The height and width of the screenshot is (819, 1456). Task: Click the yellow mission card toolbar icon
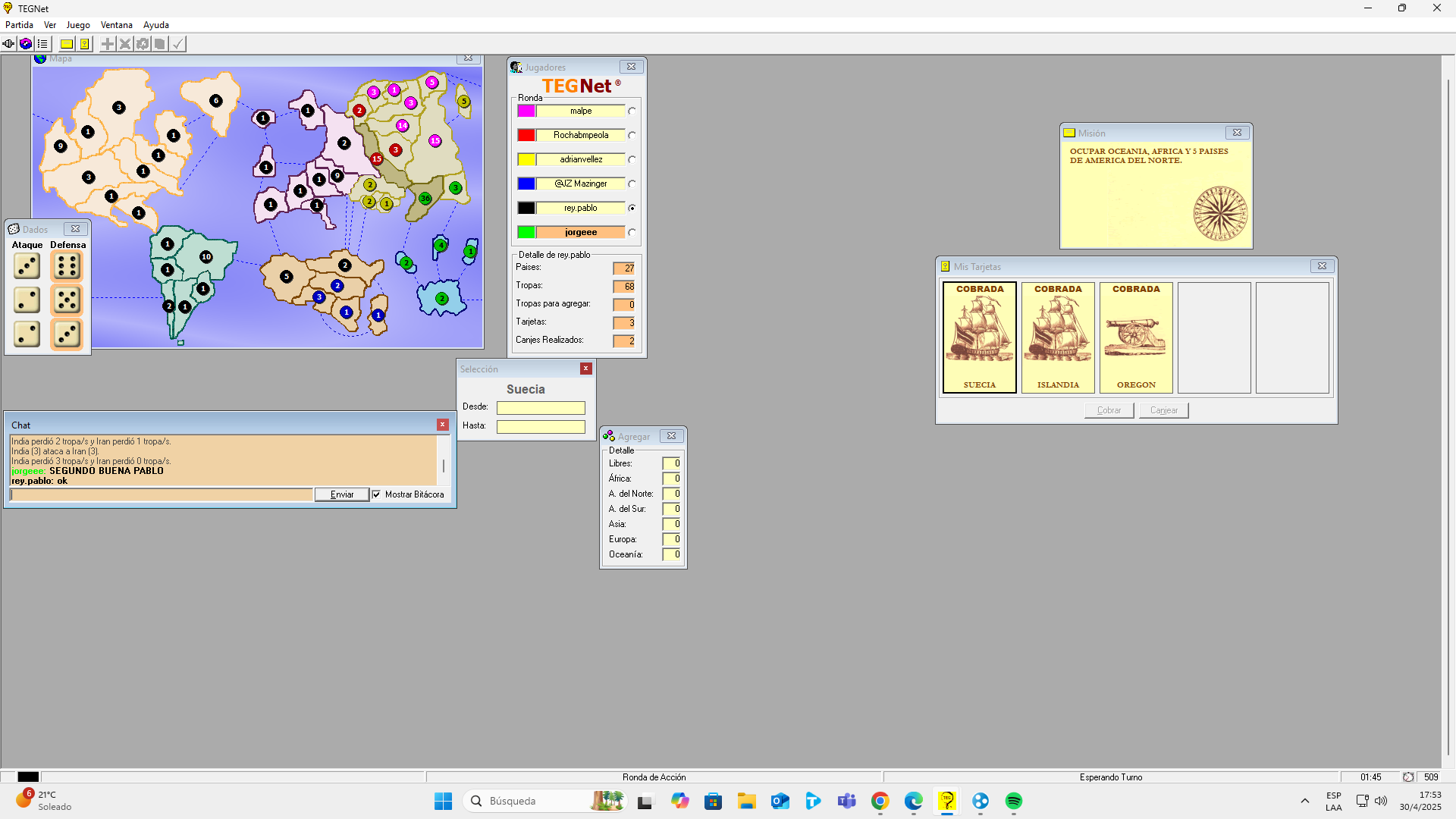coord(67,44)
